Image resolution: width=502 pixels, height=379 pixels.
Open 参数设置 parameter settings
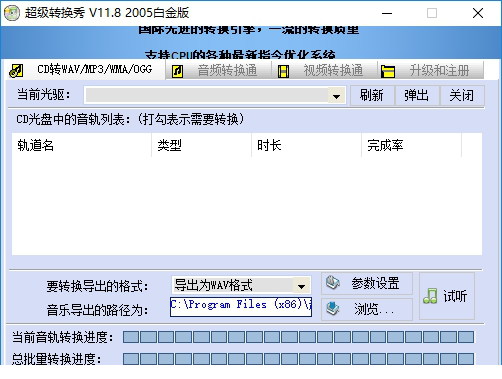[x=367, y=283]
